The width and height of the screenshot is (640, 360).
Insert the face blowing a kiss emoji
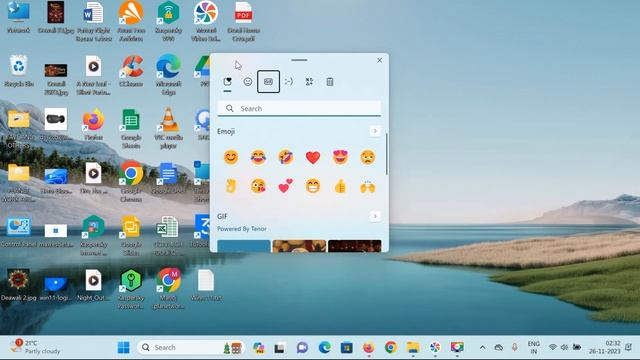coord(258,186)
